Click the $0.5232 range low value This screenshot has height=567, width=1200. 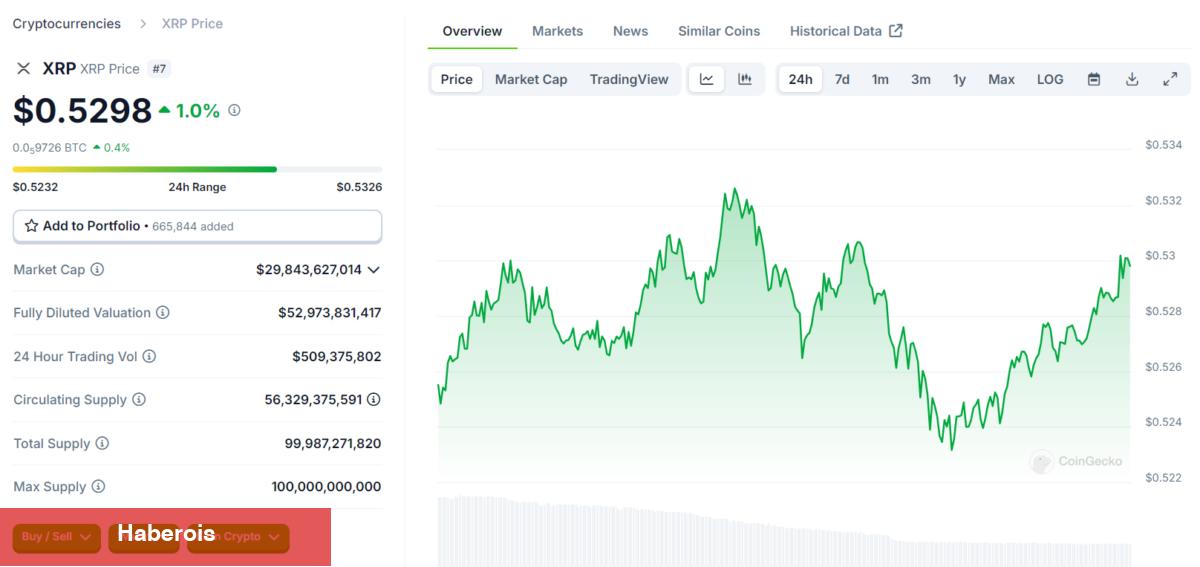[x=35, y=187]
